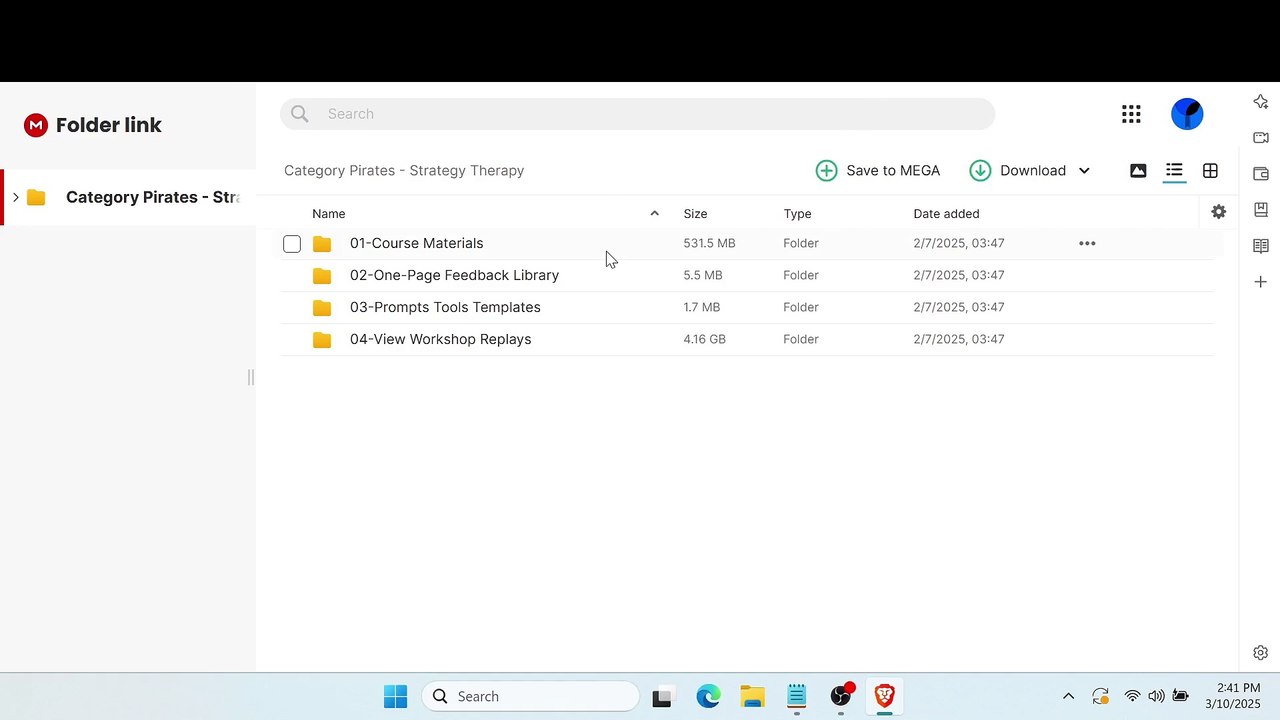Click the 4.16 GB size value
This screenshot has height=720, width=1280.
704,339
